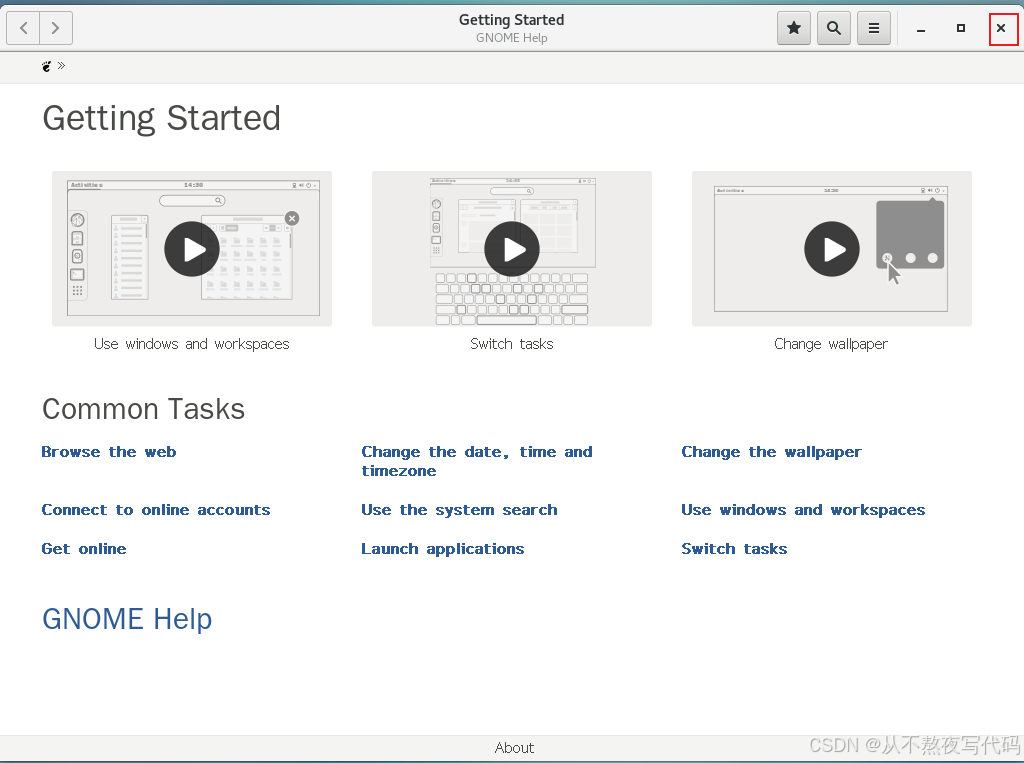Click the GNOME foot breadcrumb icon
The image size is (1024, 763).
point(46,66)
